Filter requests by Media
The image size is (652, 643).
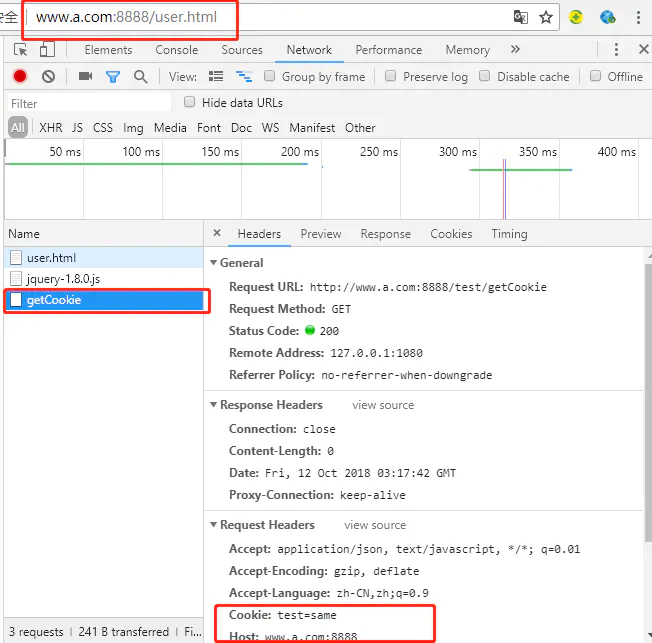(x=170, y=128)
